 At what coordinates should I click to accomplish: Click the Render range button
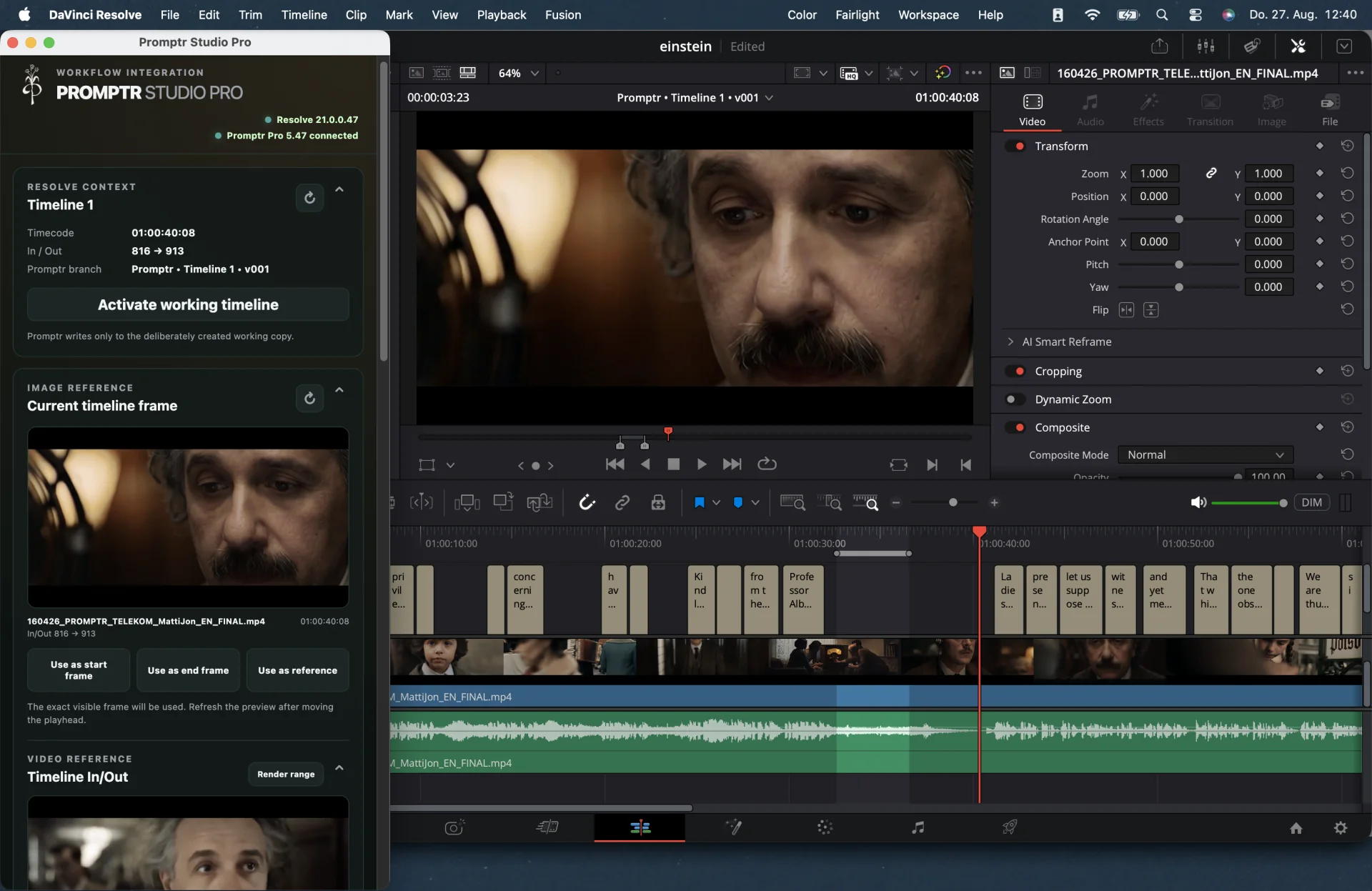click(286, 775)
